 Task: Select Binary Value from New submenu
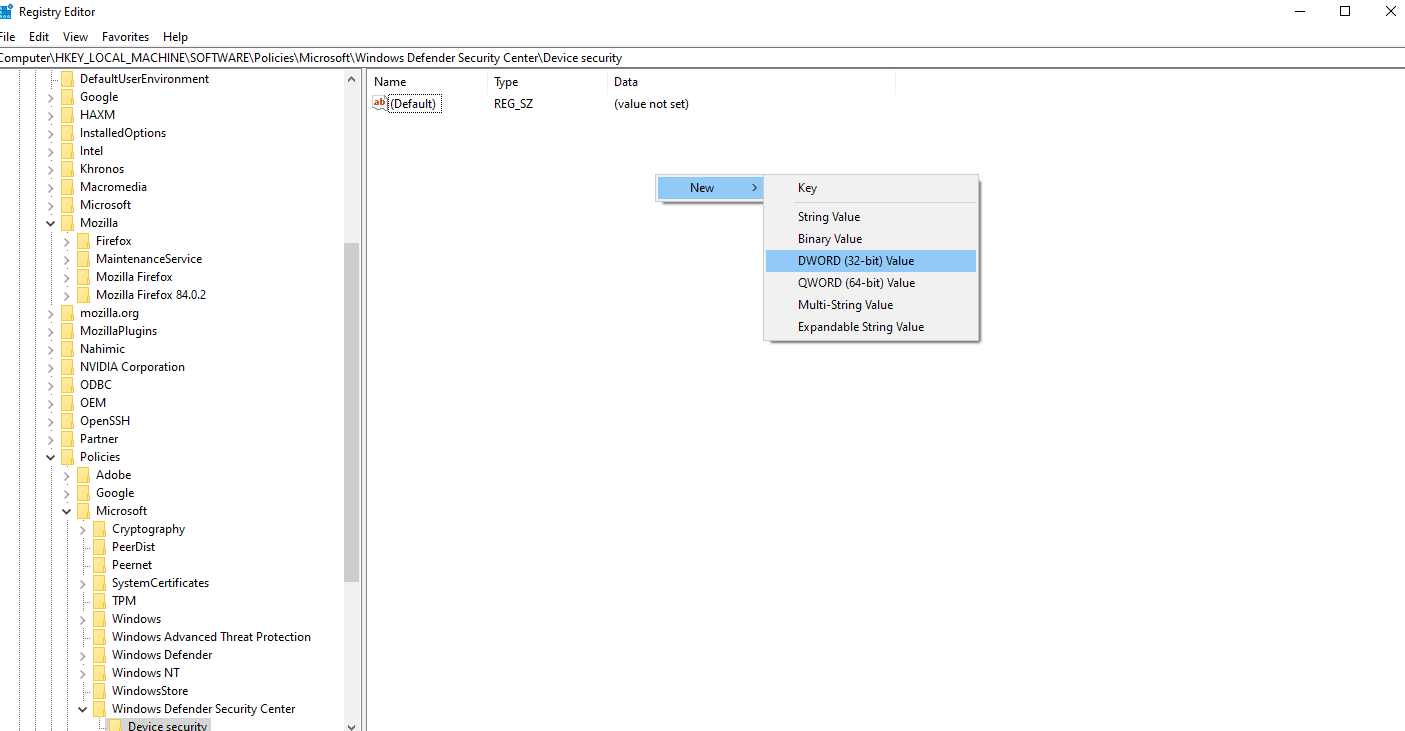[x=871, y=239]
